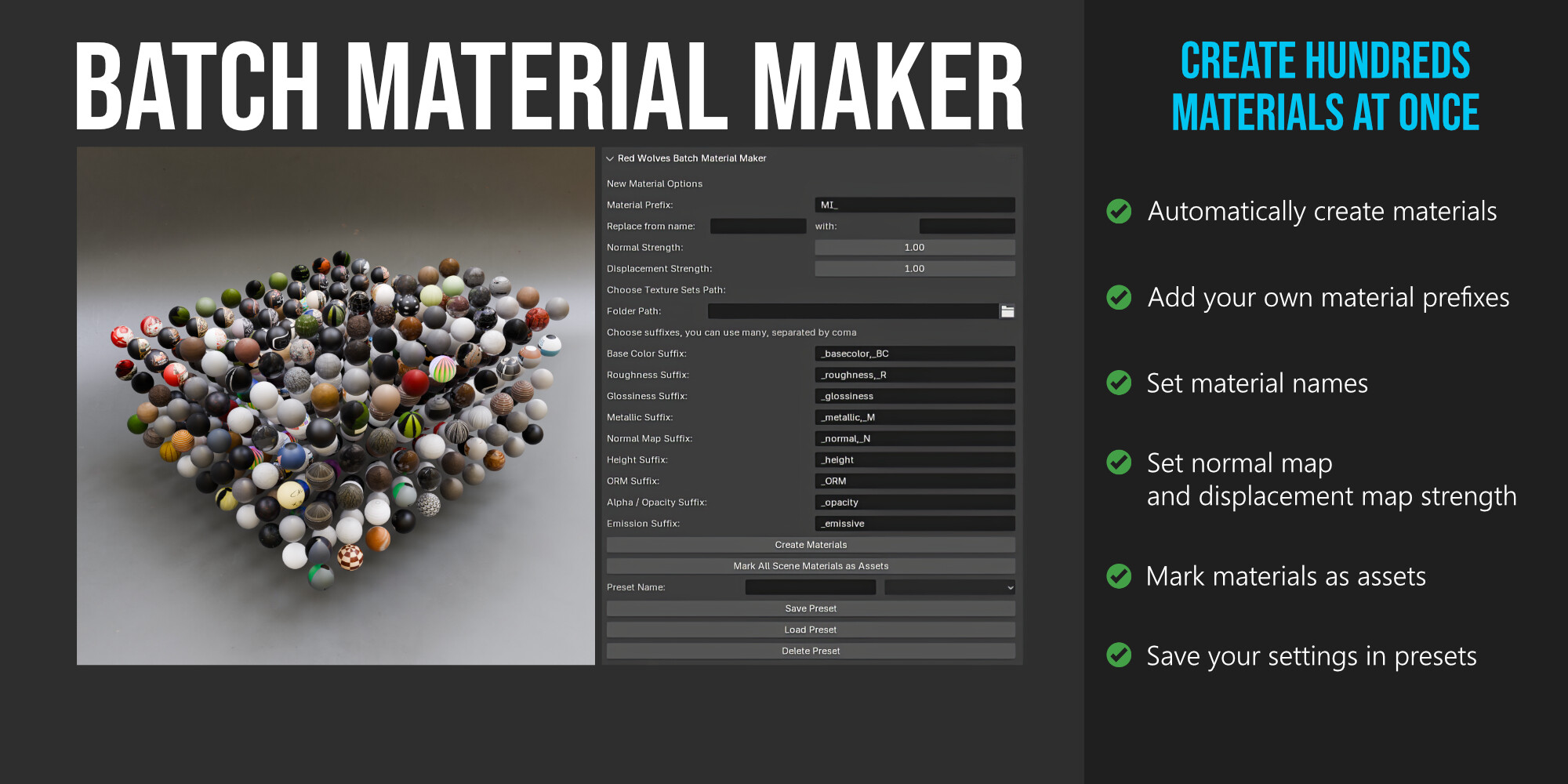Click the empty field after "with:"
Image resolution: width=1568 pixels, height=784 pixels.
tap(967, 227)
